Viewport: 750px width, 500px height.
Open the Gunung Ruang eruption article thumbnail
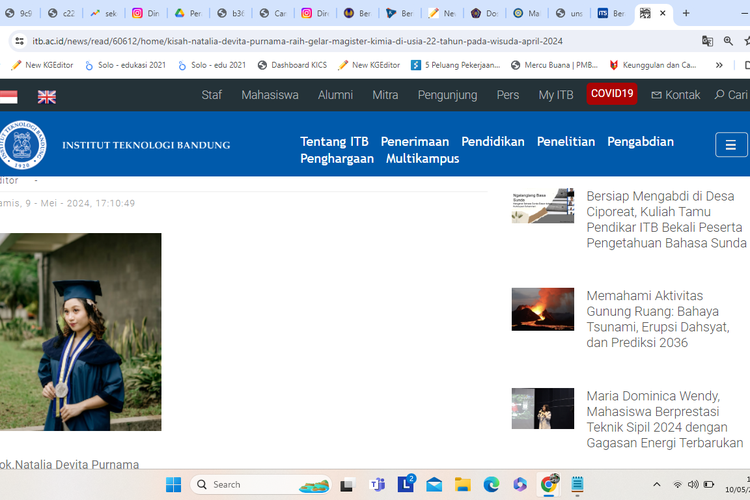pyautogui.click(x=542, y=309)
